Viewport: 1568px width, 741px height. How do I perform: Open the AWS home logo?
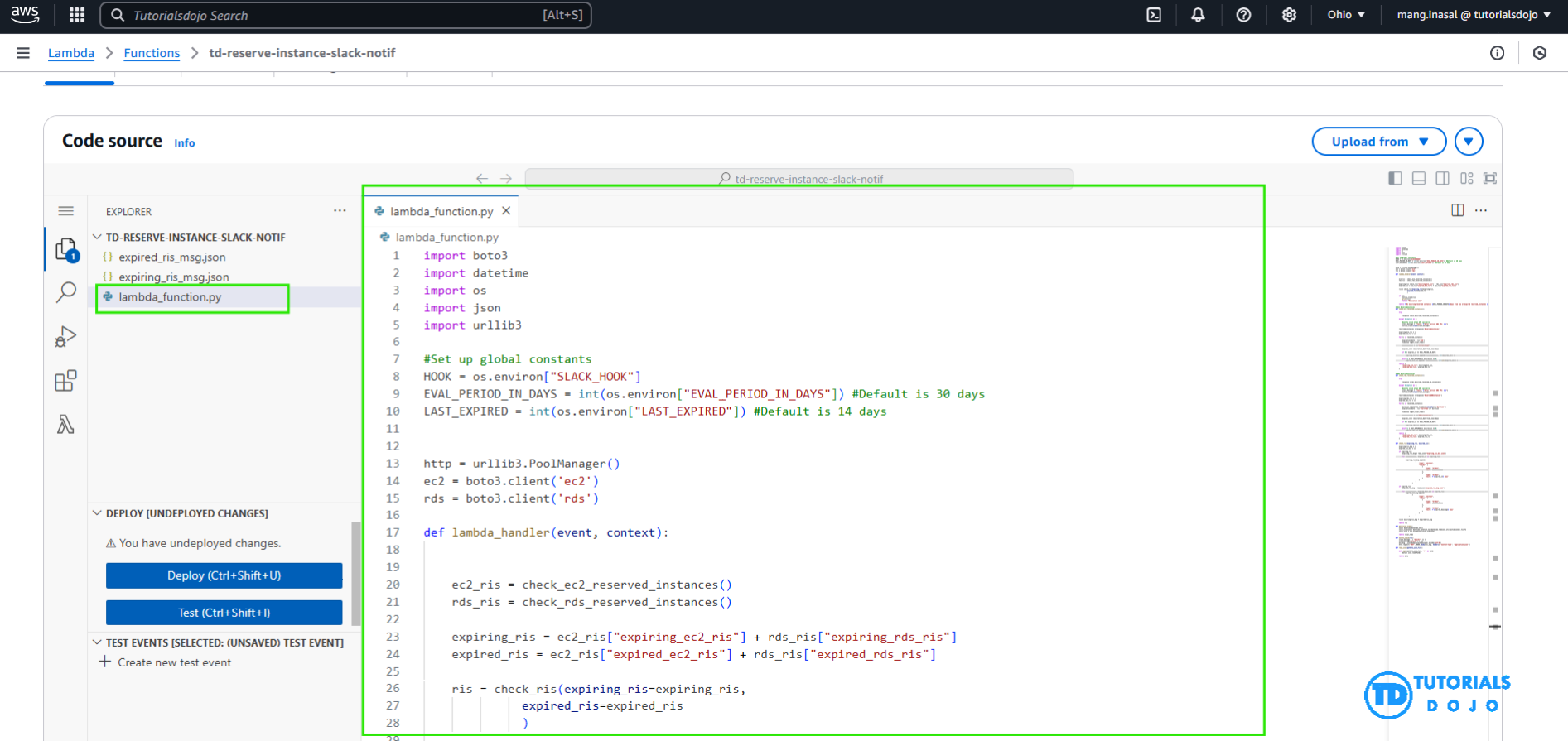point(25,14)
